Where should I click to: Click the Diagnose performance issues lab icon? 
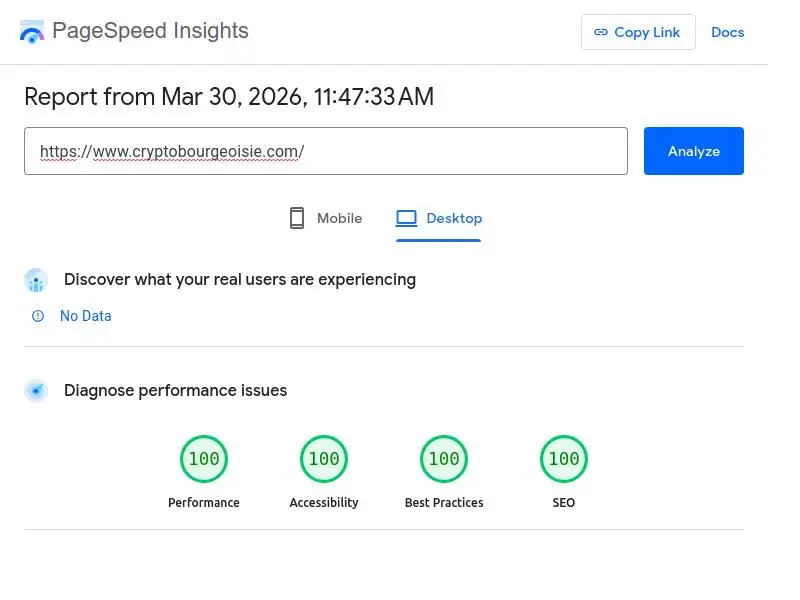coord(36,390)
